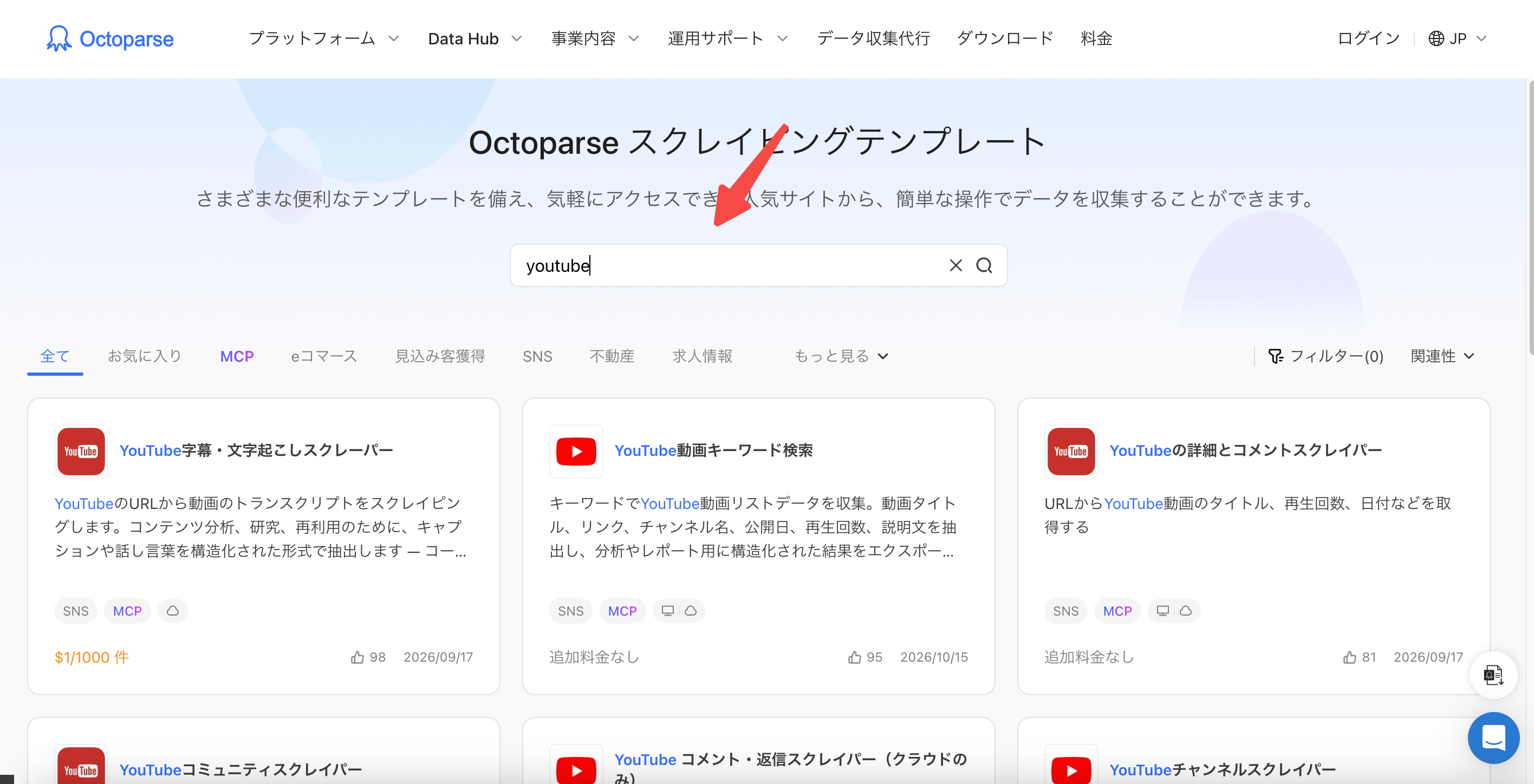Click the YouTubeコミュニティスクレイパー logo icon
The height and width of the screenshot is (784, 1534).
pyautogui.click(x=81, y=766)
